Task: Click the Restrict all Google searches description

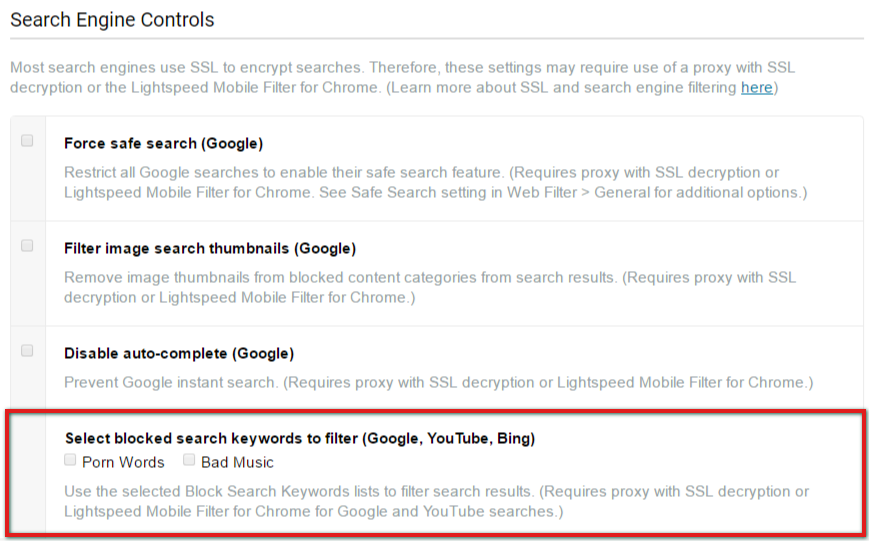Action: click(436, 182)
